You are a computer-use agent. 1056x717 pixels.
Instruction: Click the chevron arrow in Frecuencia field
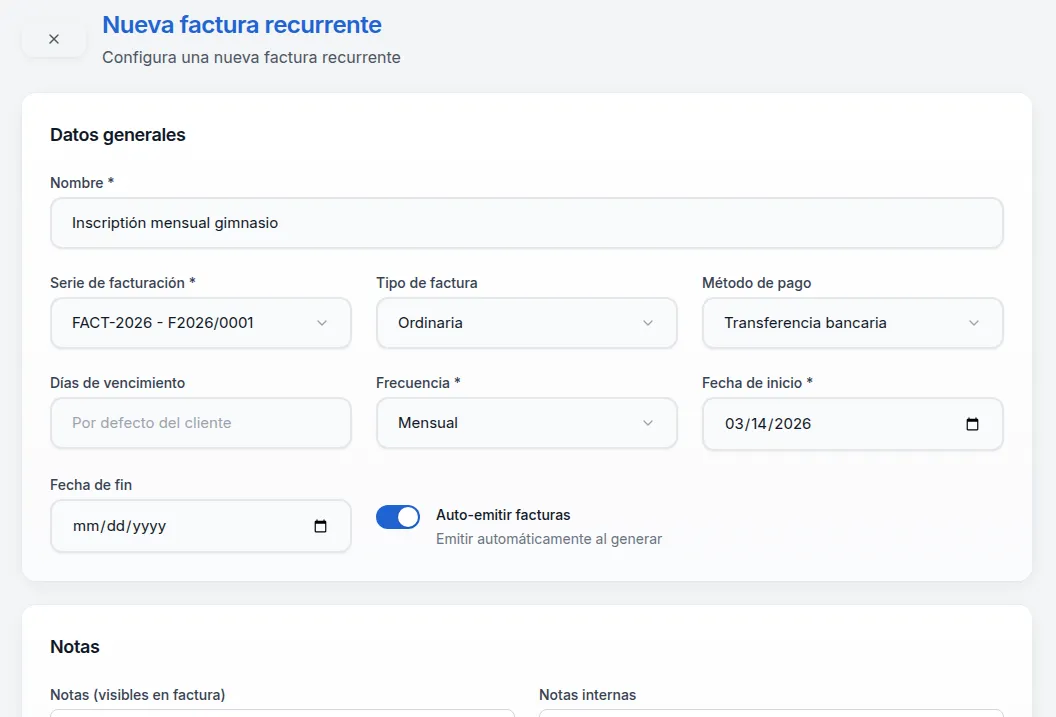pyautogui.click(x=648, y=423)
